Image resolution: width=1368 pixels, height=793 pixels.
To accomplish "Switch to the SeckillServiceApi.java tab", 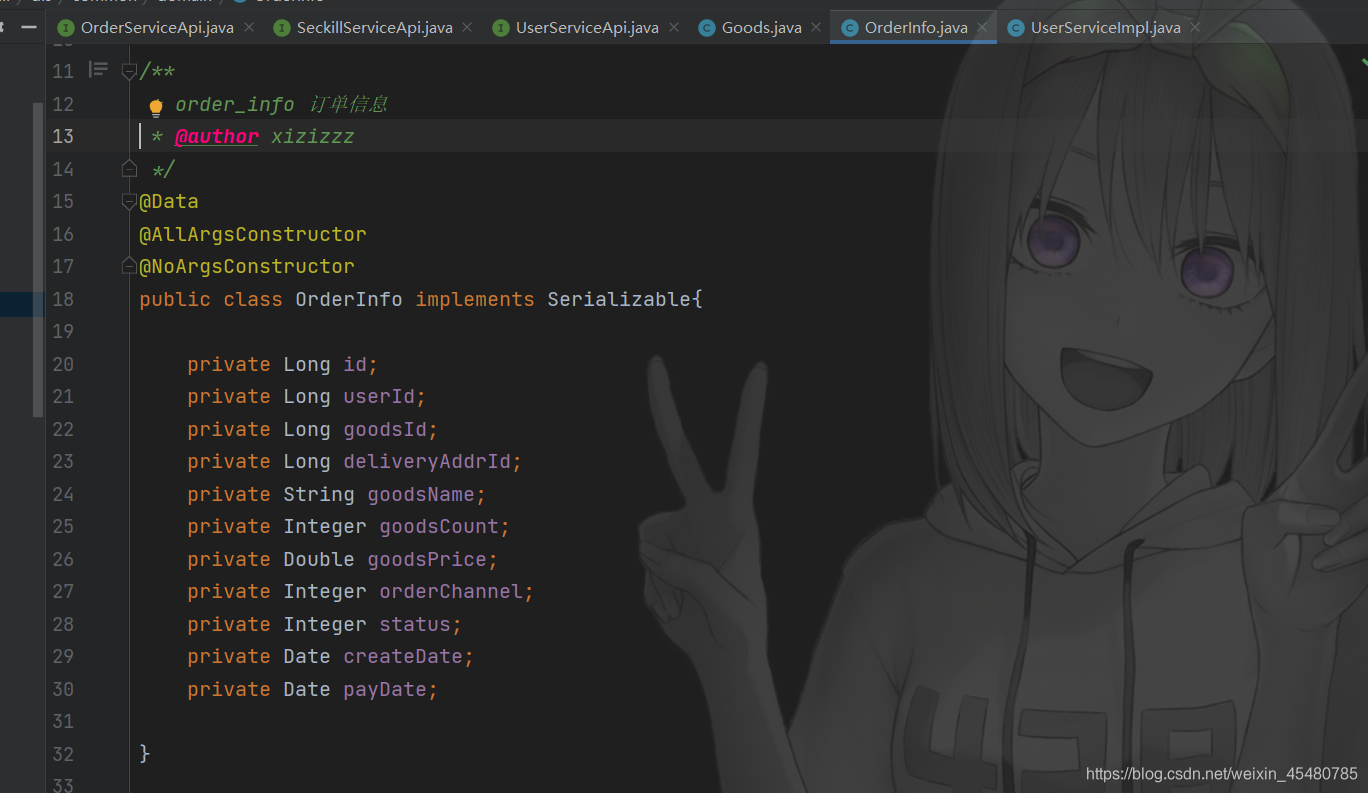I will coord(375,27).
